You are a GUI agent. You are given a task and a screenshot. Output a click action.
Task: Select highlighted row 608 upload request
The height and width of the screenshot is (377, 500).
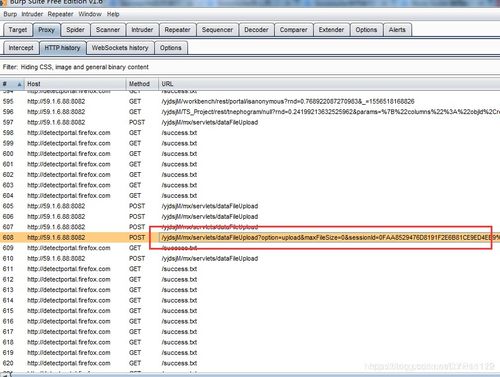coord(250,238)
